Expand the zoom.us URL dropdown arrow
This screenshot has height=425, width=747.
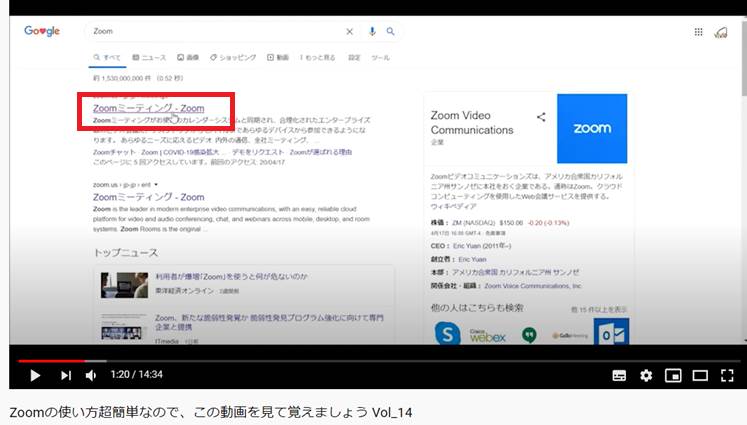click(x=156, y=185)
